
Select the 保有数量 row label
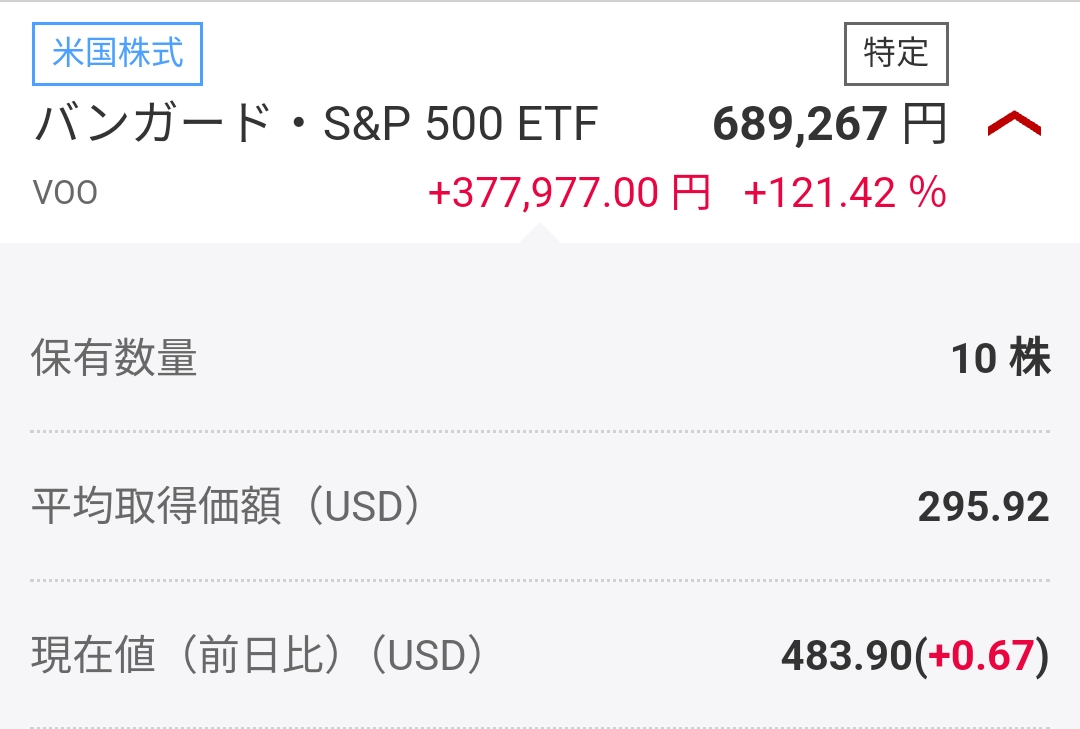point(114,358)
